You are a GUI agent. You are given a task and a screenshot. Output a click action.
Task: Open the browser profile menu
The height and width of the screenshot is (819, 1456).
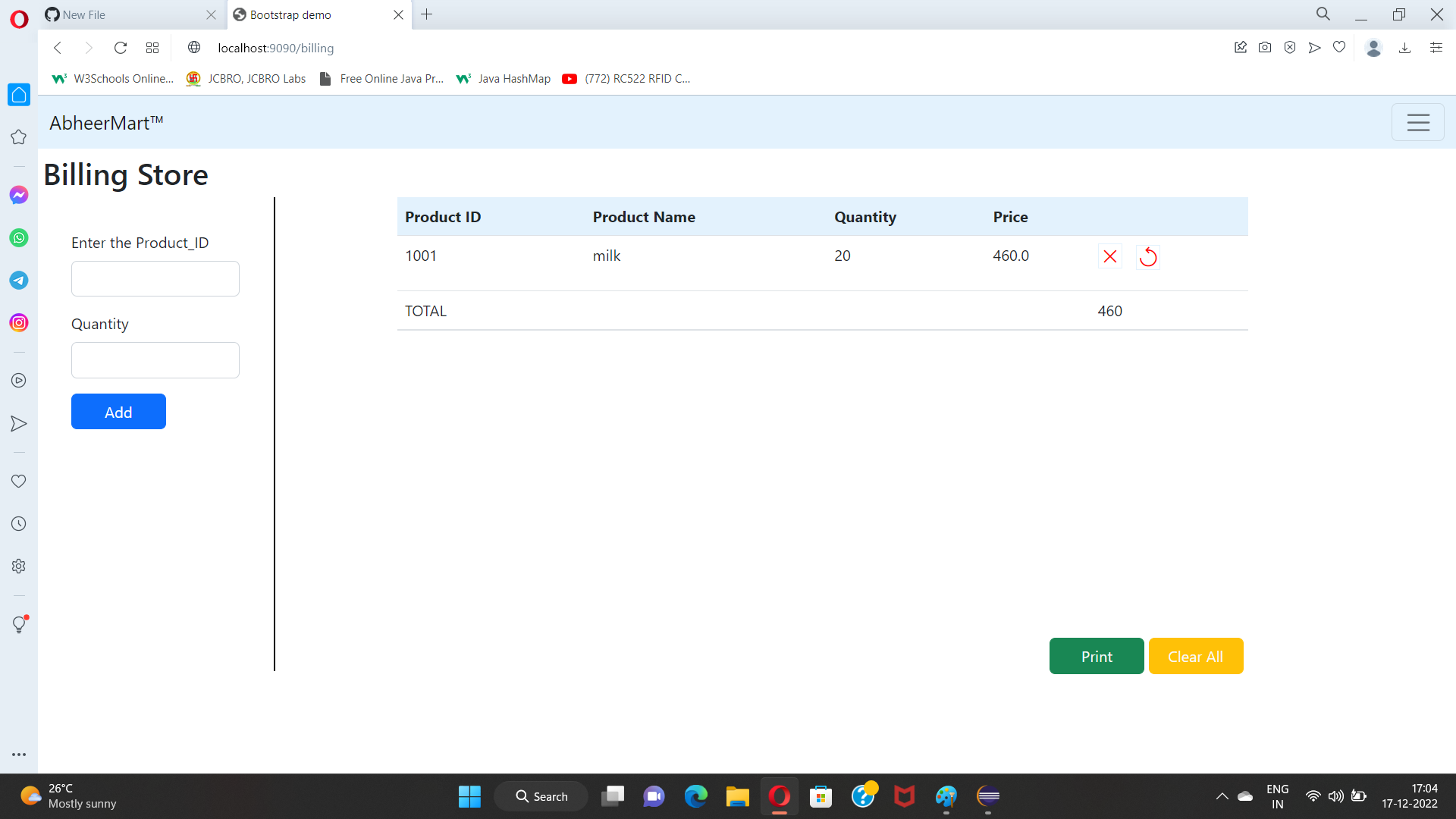coord(1374,48)
